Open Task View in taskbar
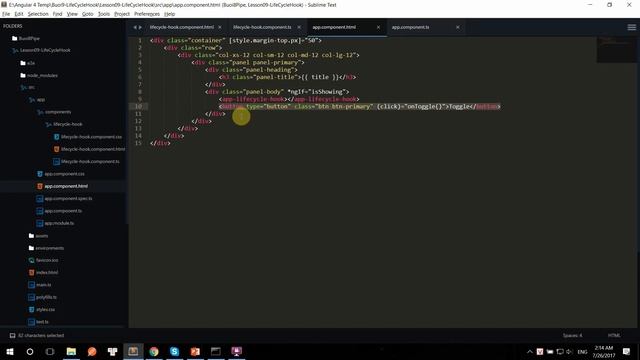This screenshot has height=360, width=640. 50,351
